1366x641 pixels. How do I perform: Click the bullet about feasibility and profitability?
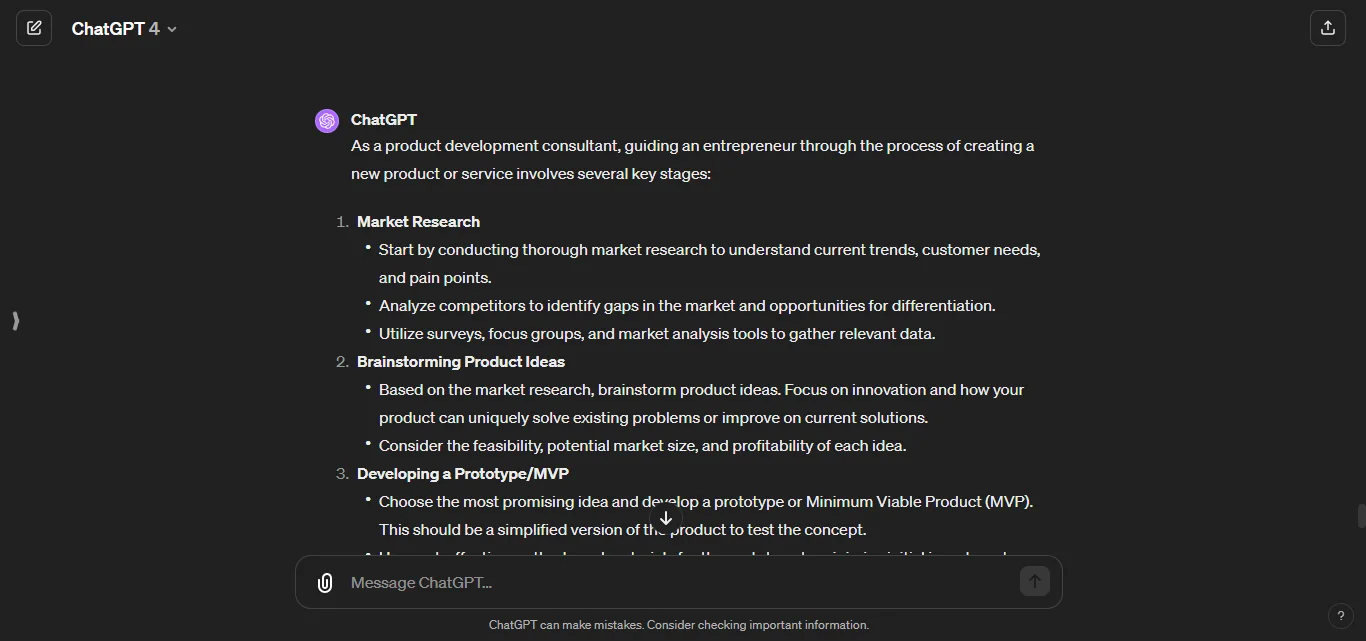(x=642, y=446)
